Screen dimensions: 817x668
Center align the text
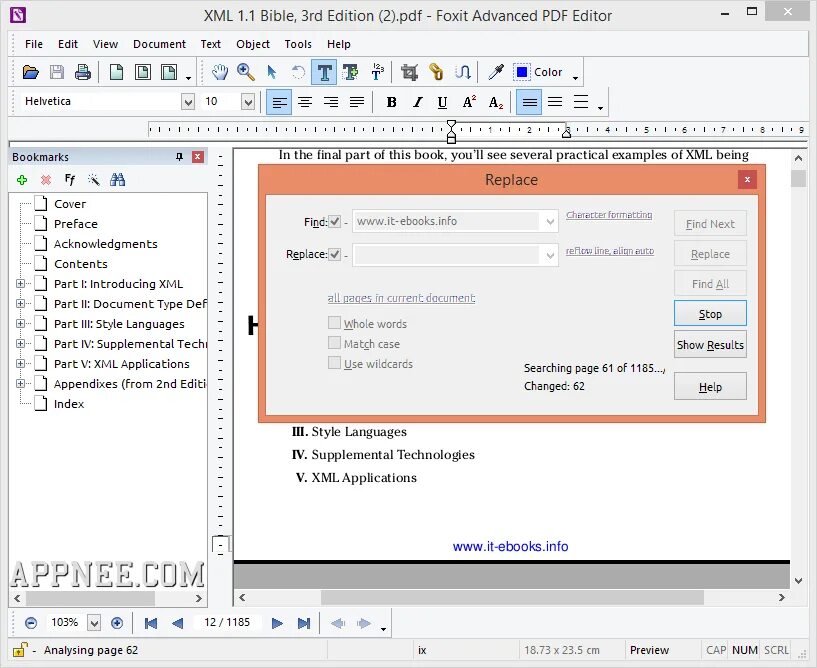click(305, 102)
